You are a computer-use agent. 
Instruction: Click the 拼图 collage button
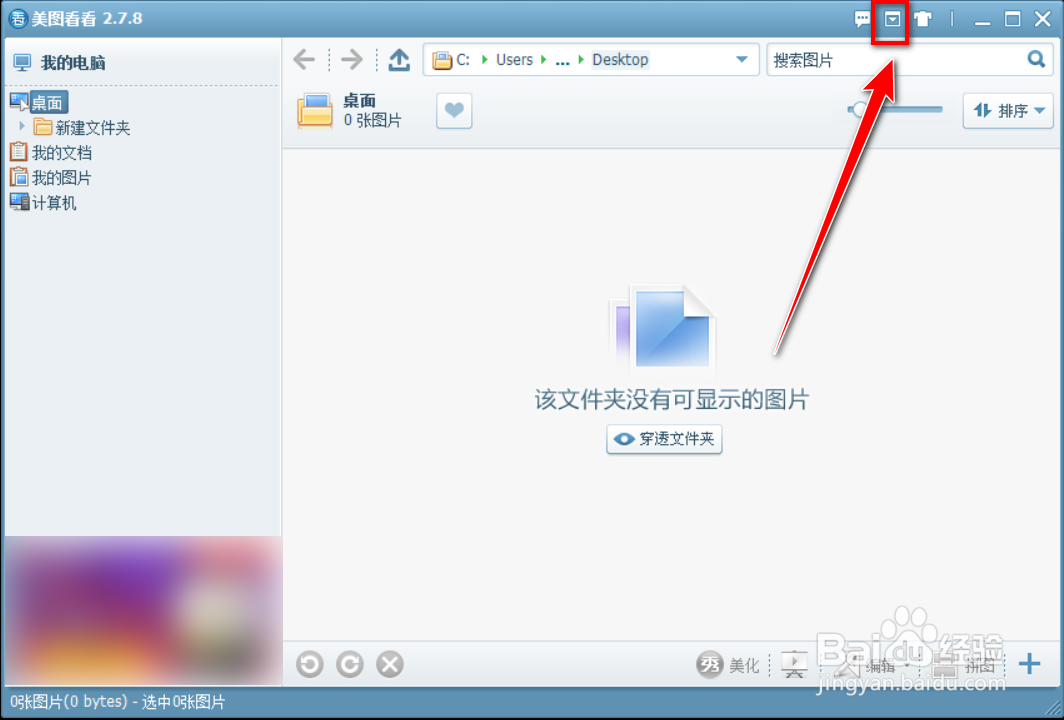click(x=964, y=665)
